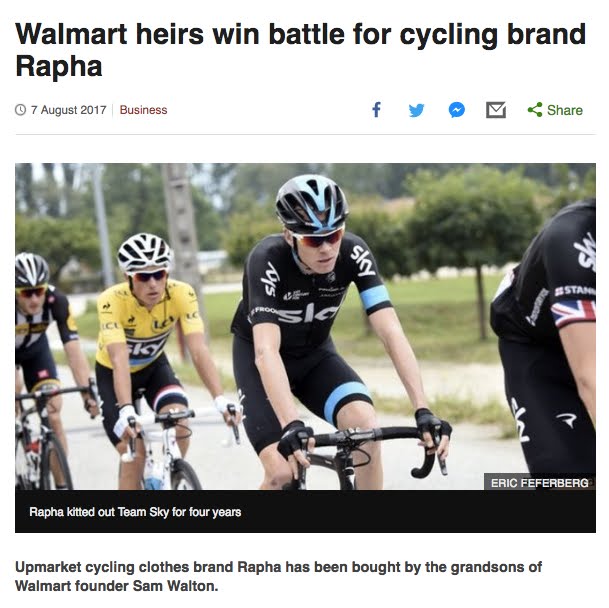The height and width of the screenshot is (608, 609).
Task: Click the ERIC FEFERBERG photo credit
Action: pos(539,483)
